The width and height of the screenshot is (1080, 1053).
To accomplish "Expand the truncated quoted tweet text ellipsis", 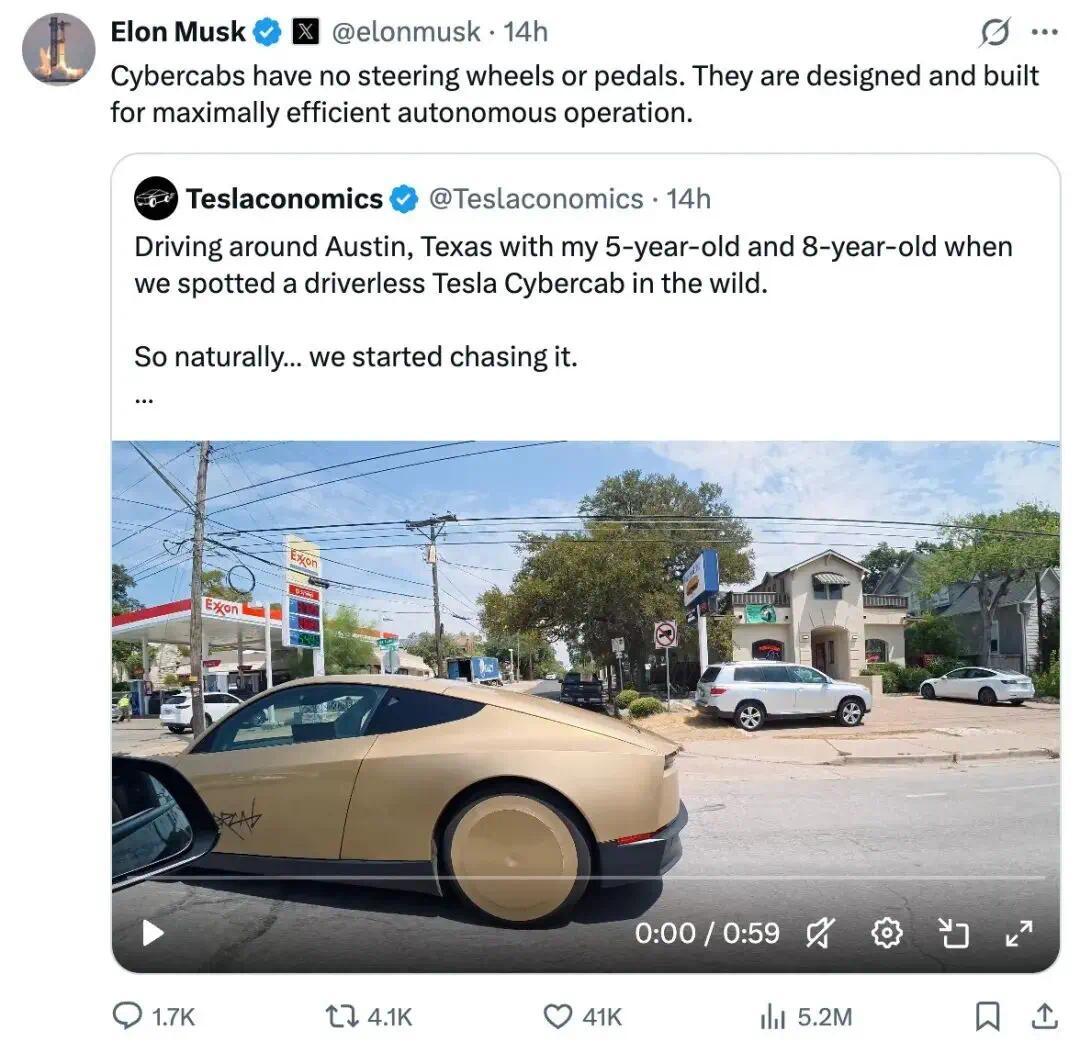I will click(144, 399).
